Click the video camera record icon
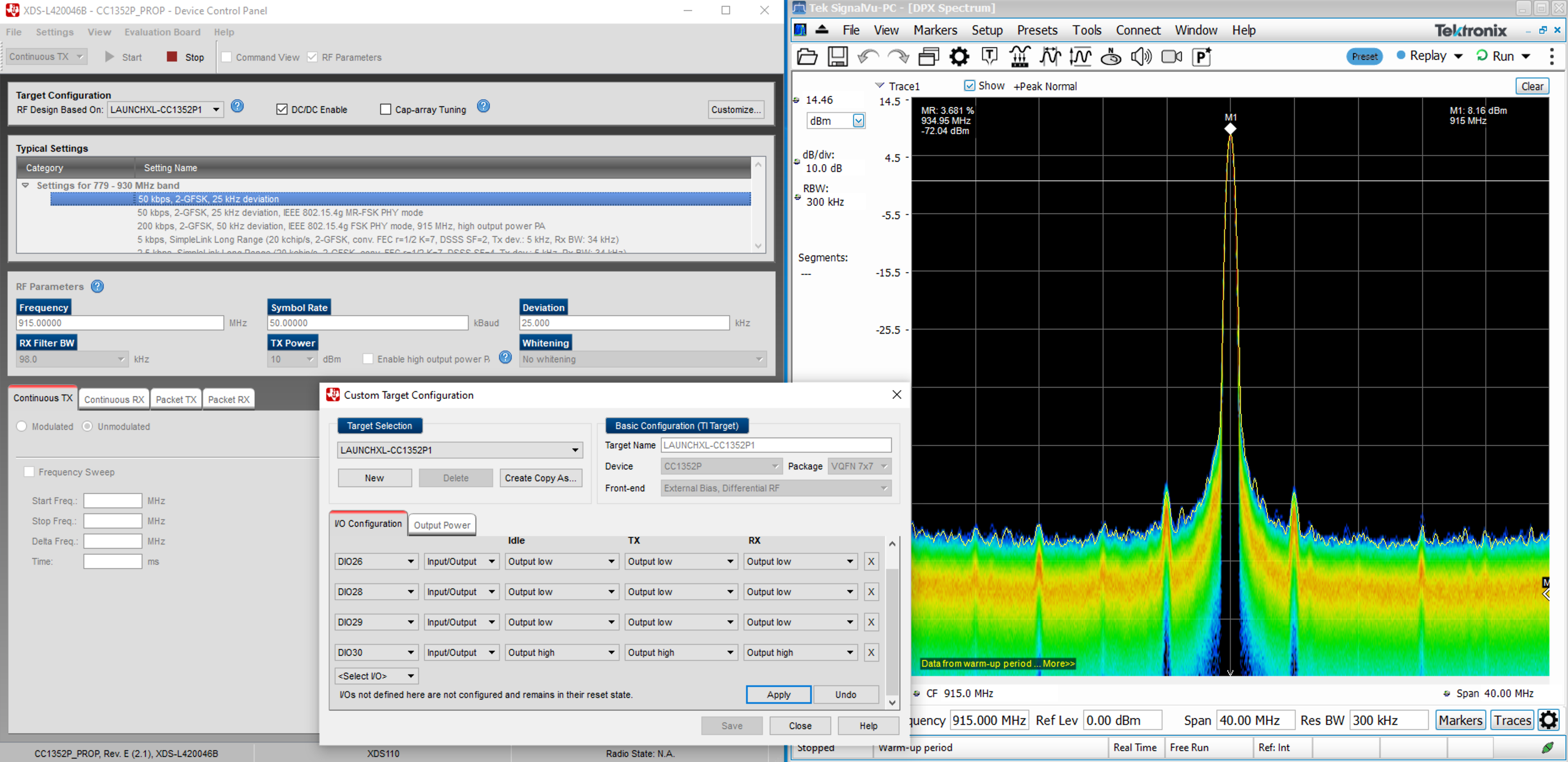The width and height of the screenshot is (1568, 762). coord(1172,56)
